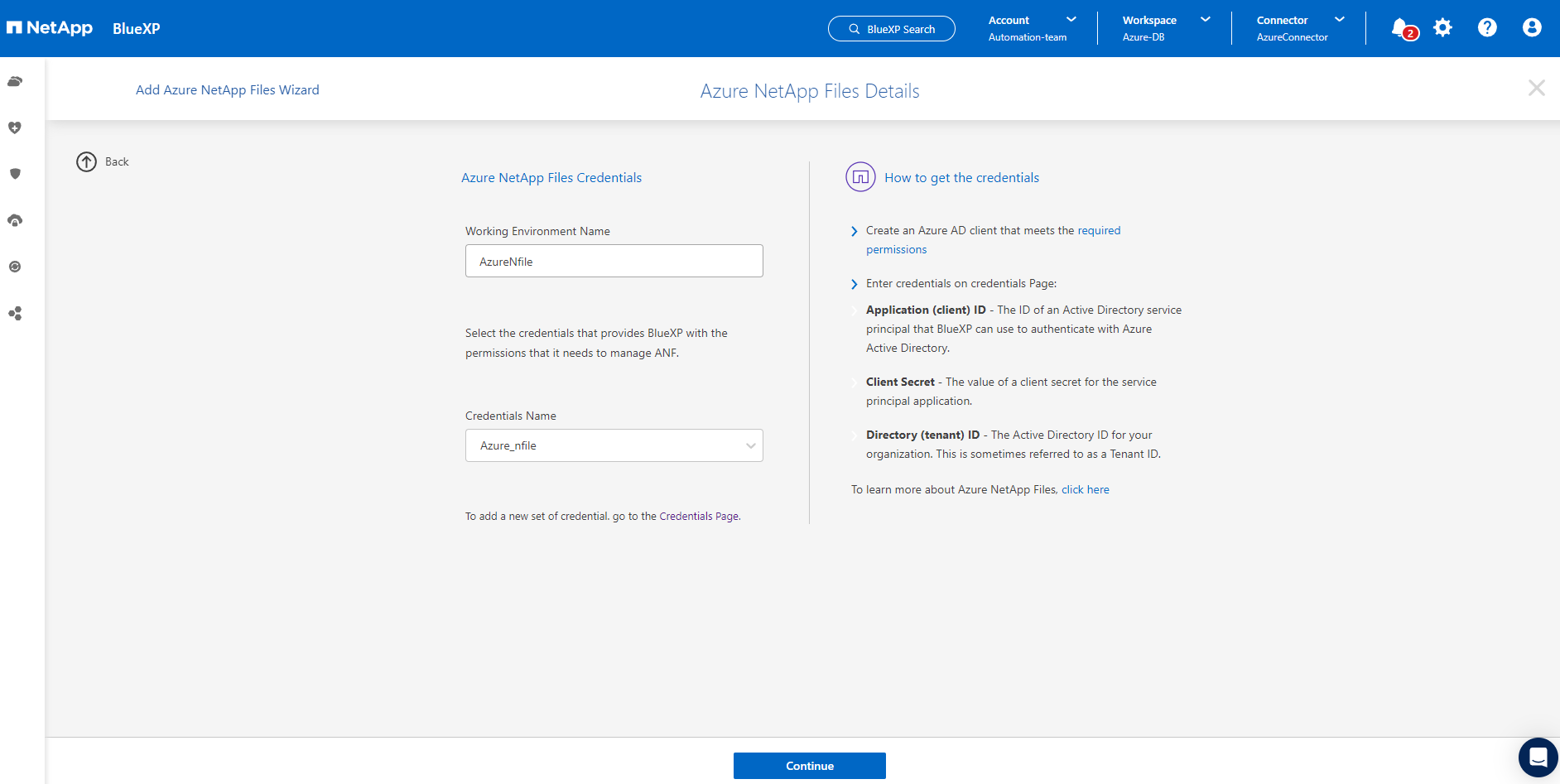Viewport: 1560px width, 784px height.
Task: Click the Continue button
Action: click(x=809, y=766)
